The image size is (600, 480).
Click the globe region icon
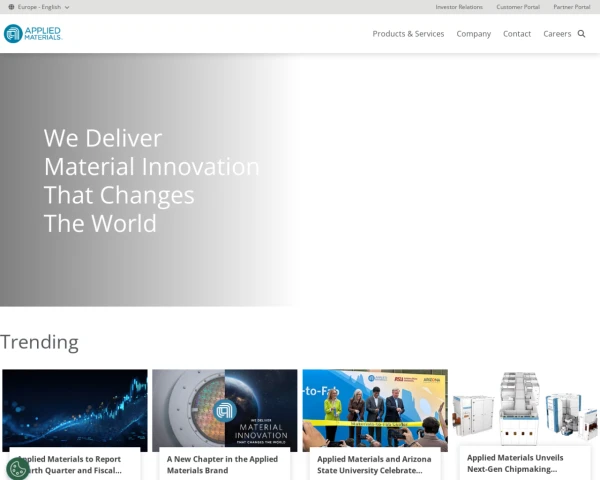(11, 7)
